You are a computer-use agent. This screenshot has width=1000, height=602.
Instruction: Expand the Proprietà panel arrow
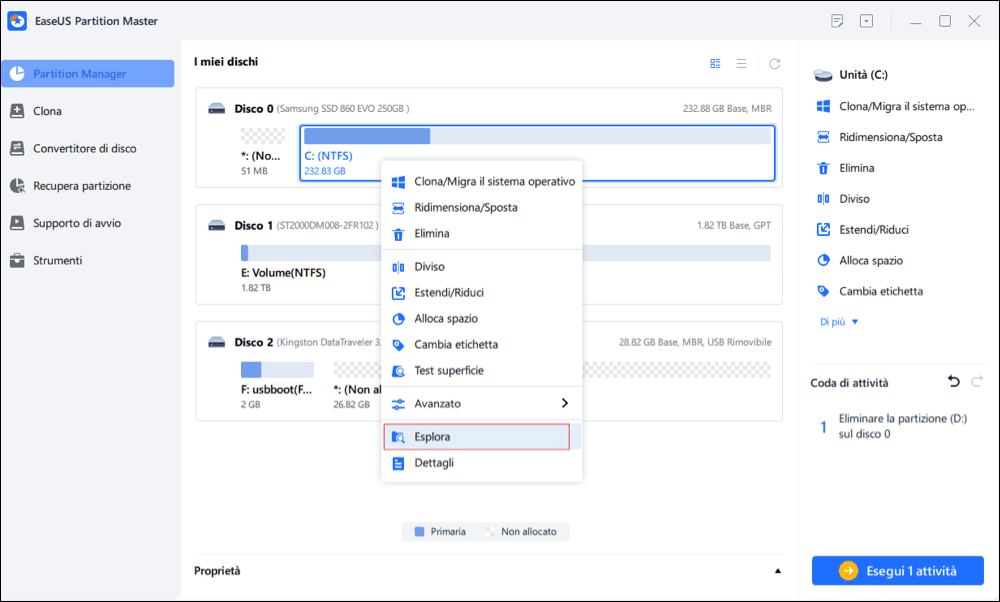777,571
